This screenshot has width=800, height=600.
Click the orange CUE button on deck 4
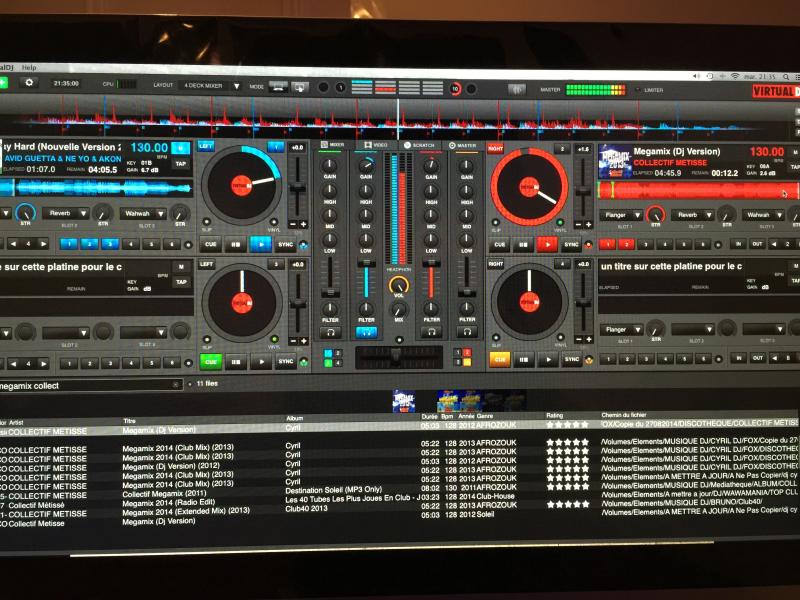[x=499, y=360]
